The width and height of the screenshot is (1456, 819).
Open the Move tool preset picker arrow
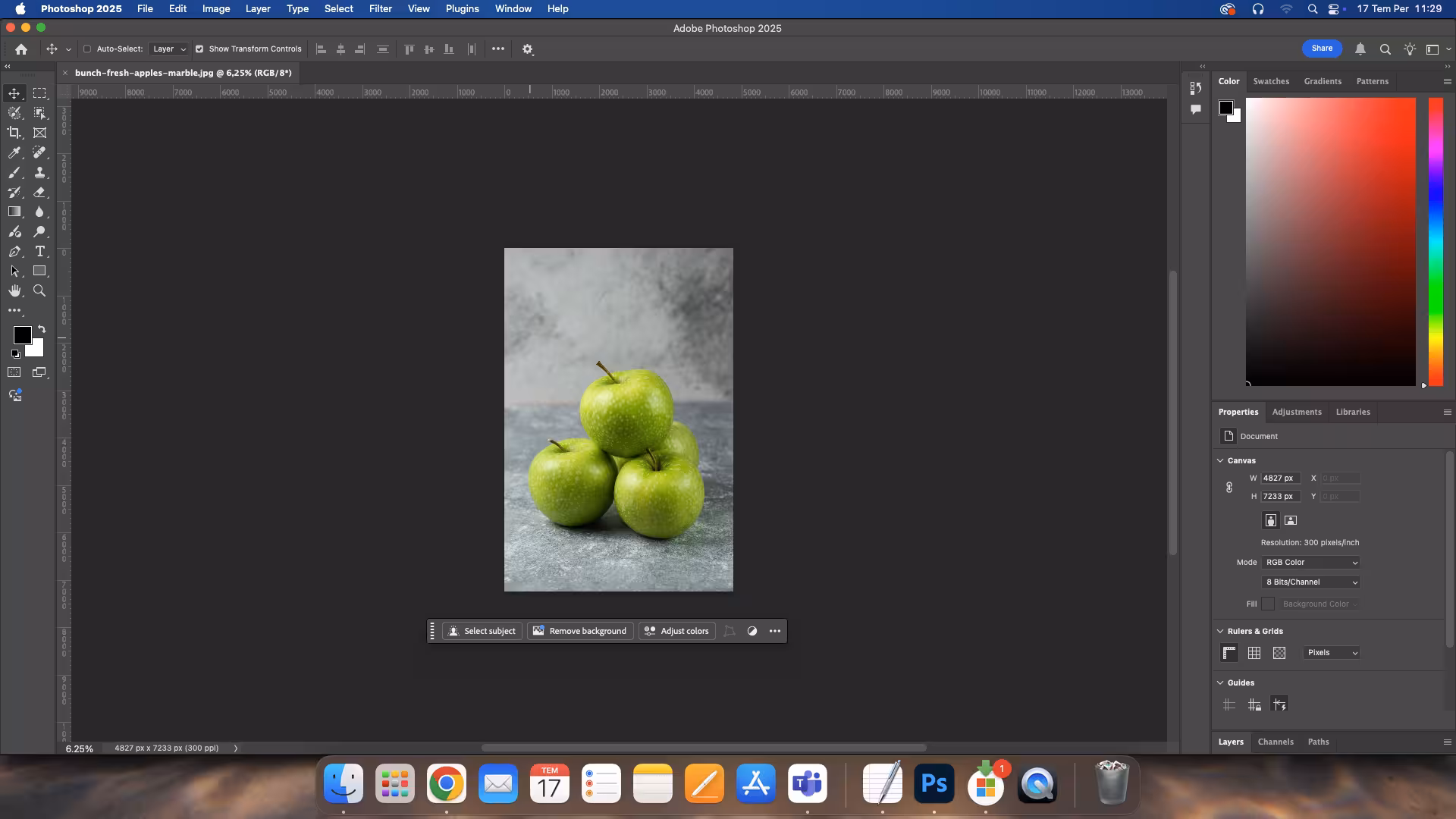tap(68, 49)
